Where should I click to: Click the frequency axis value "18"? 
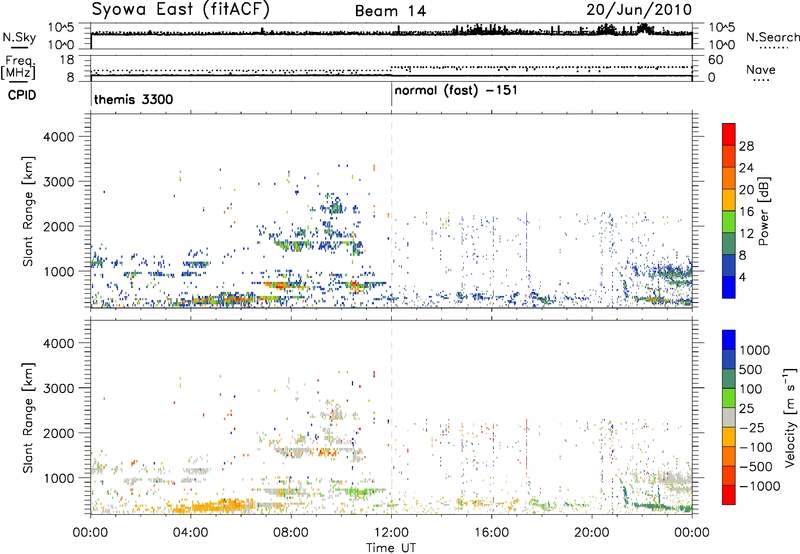(66, 60)
